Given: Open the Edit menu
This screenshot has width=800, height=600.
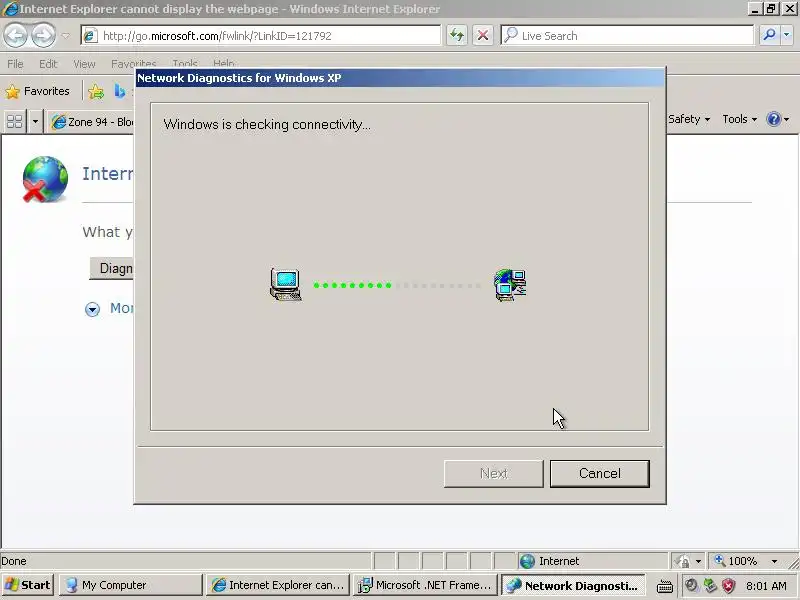Looking at the screenshot, I should [48, 64].
